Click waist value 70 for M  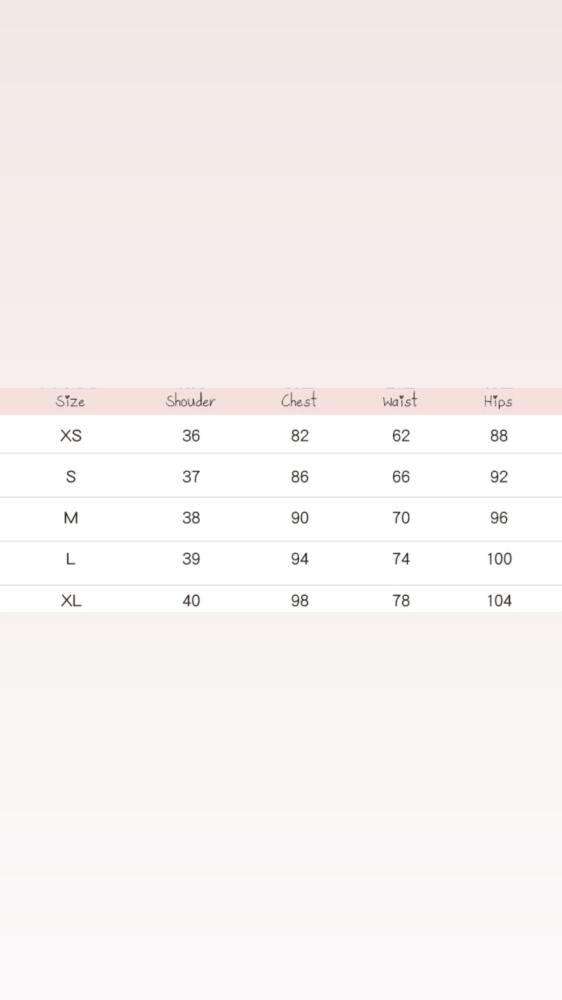pos(401,518)
